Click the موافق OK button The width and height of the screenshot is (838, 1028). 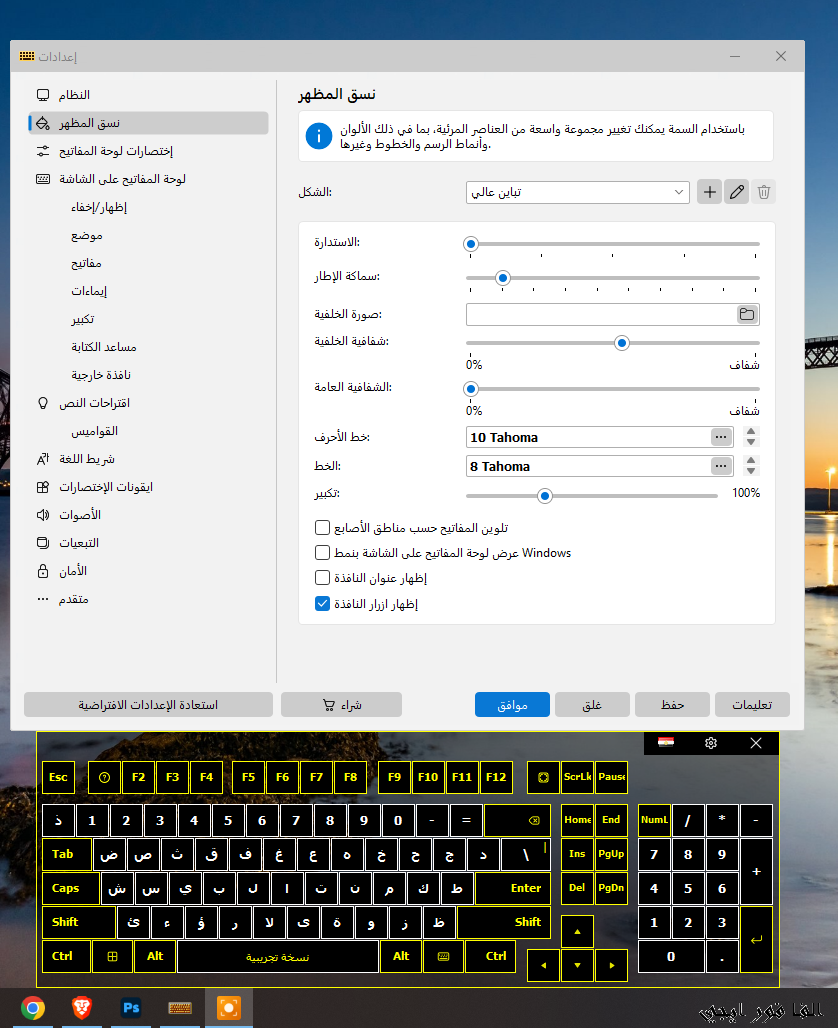click(512, 705)
